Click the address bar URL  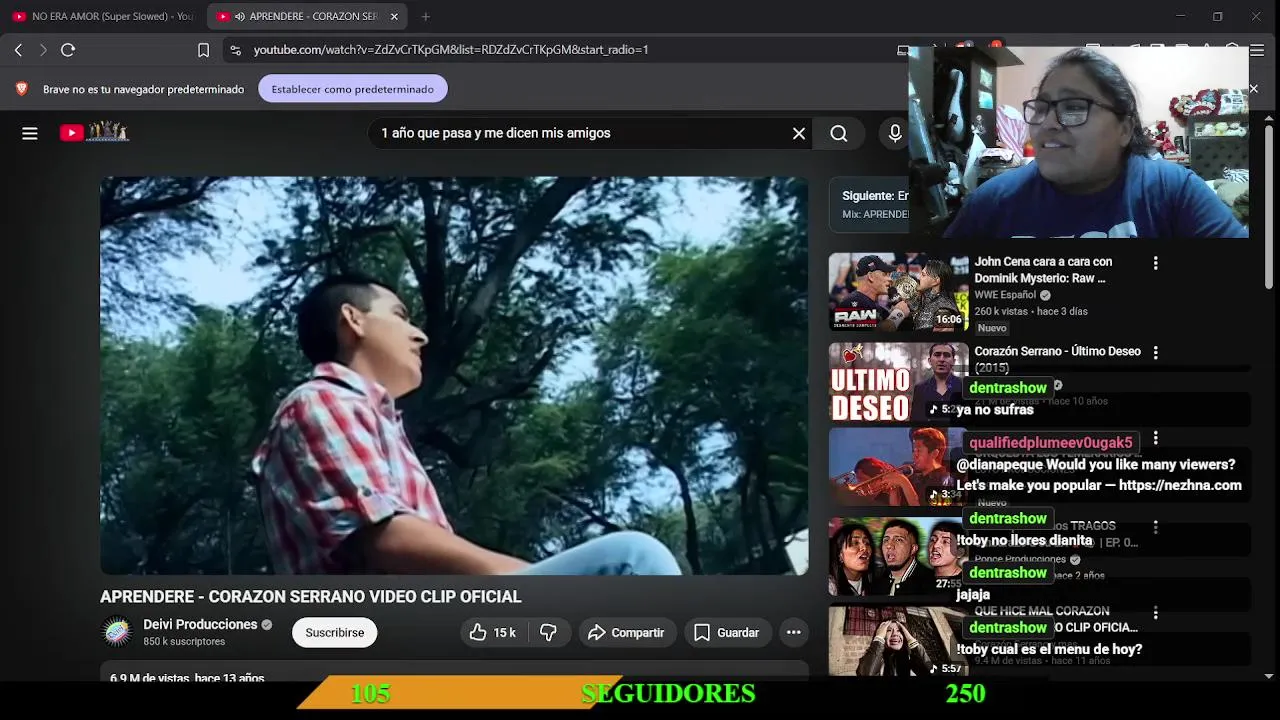[x=451, y=49]
